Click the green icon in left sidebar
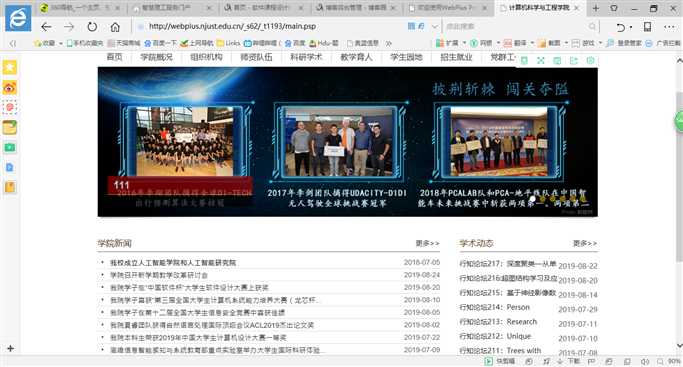Image resolution: width=683 pixels, height=367 pixels. tap(10, 148)
